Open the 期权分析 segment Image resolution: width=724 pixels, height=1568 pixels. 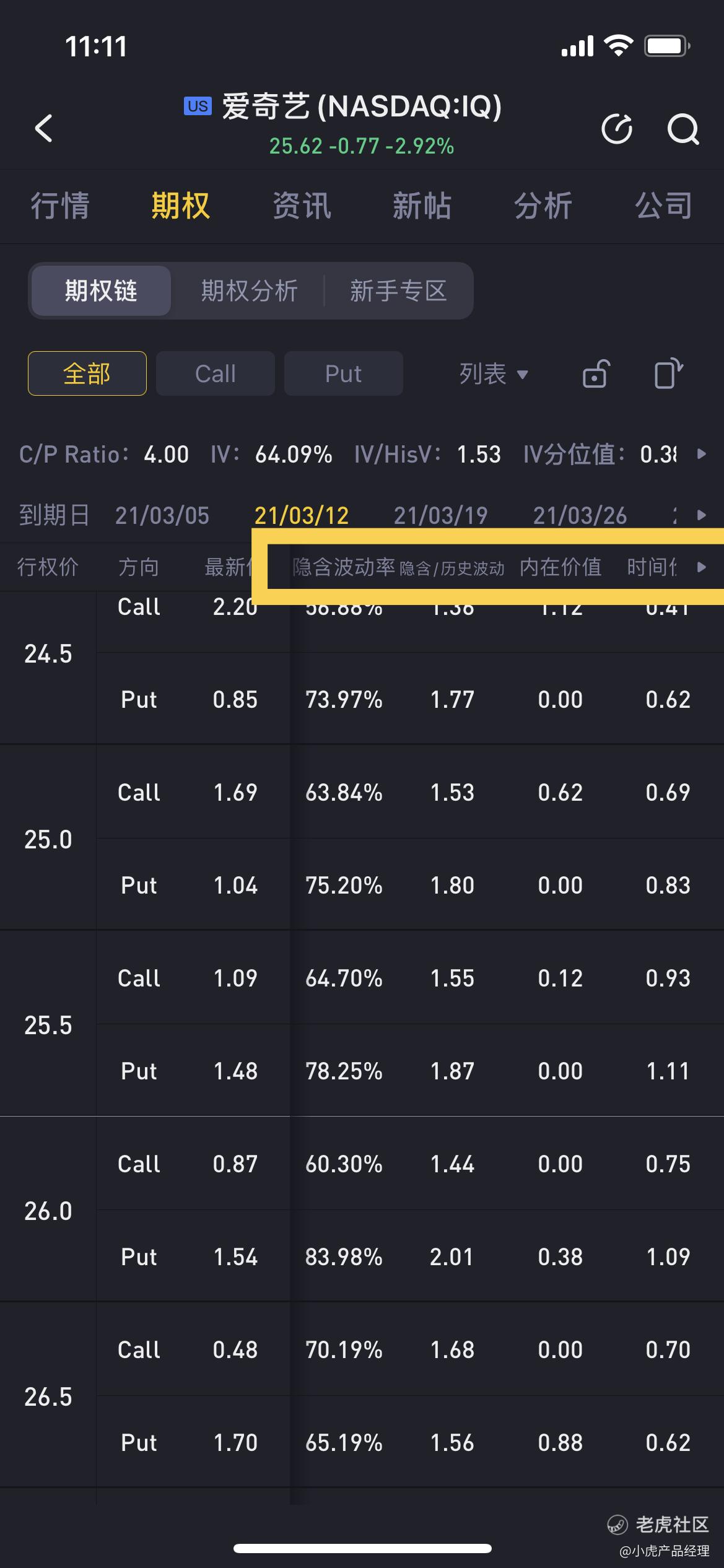(x=249, y=290)
